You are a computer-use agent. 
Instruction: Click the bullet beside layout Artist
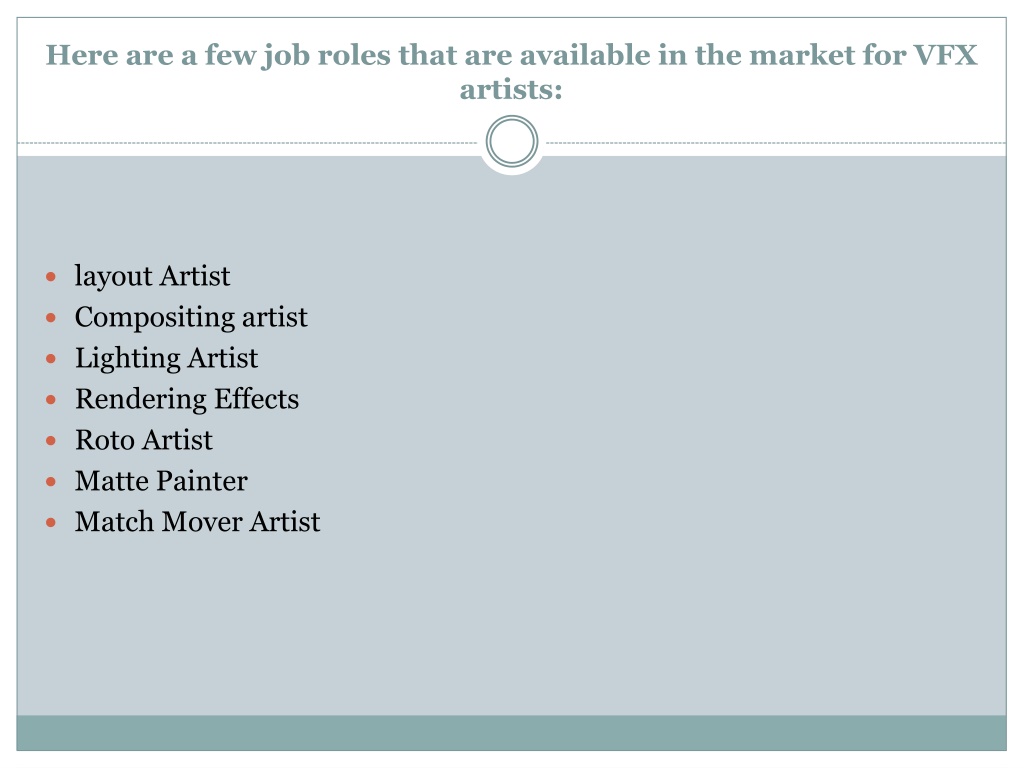[51, 278]
